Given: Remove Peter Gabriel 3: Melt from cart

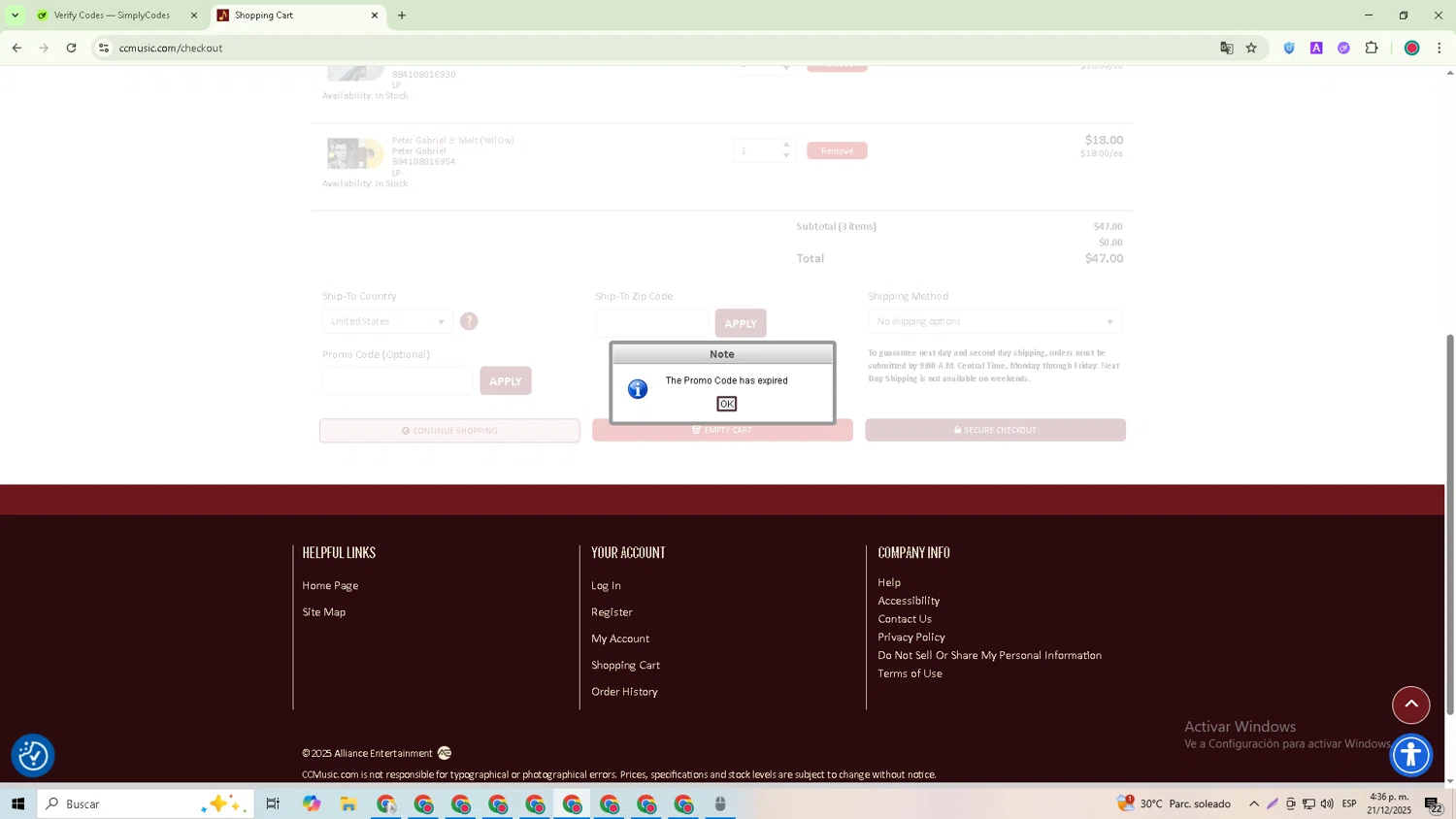Looking at the screenshot, I should click(x=837, y=150).
